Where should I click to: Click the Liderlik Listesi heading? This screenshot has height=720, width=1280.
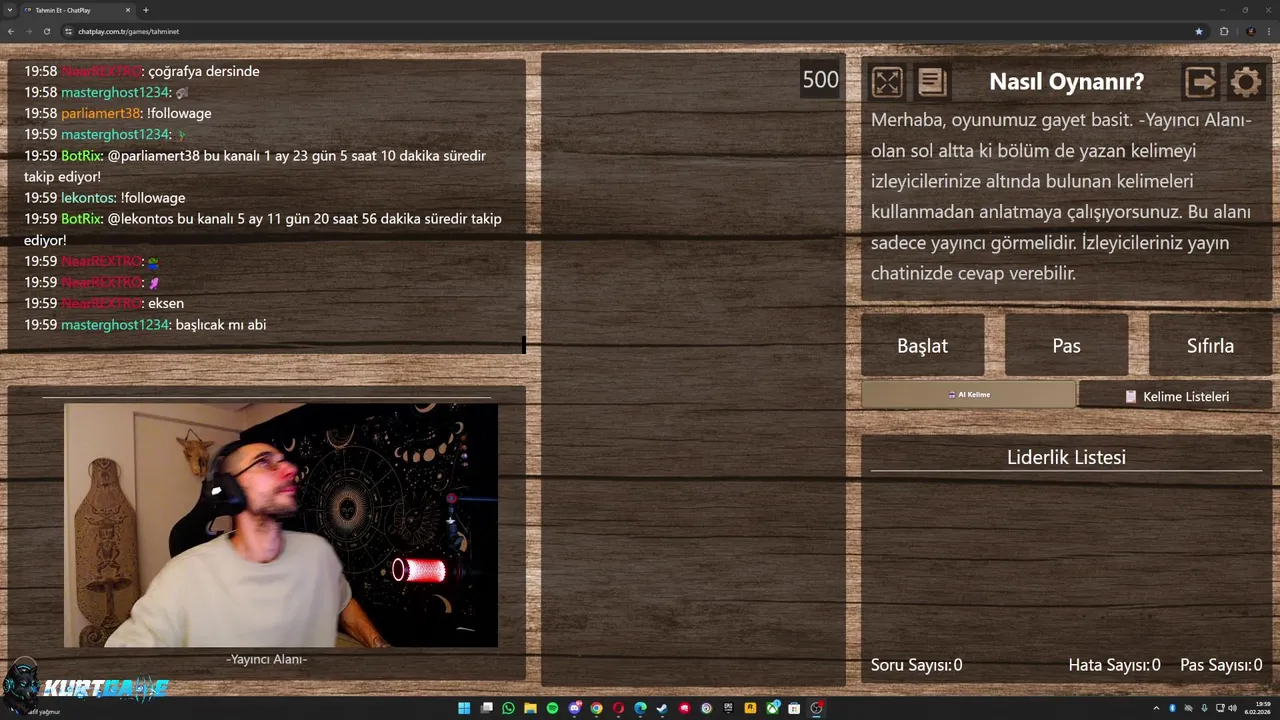[1066, 457]
